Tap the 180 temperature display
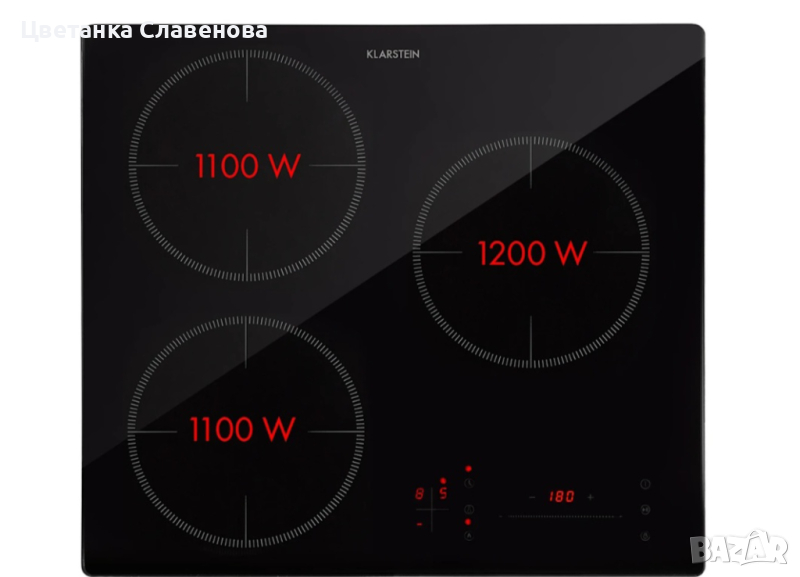The height and width of the screenshot is (577, 800). 560,496
